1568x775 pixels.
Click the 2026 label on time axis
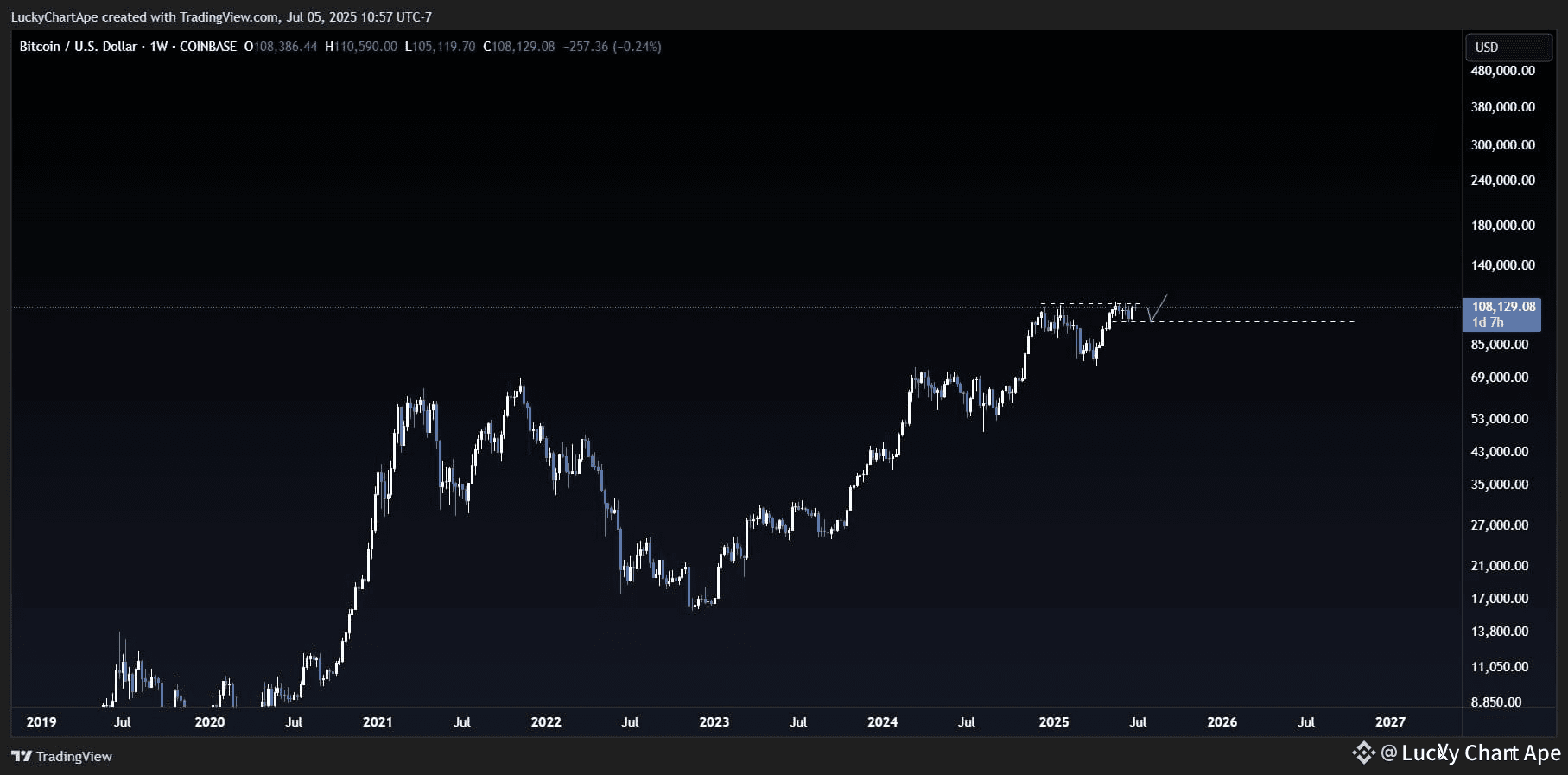tap(1222, 722)
